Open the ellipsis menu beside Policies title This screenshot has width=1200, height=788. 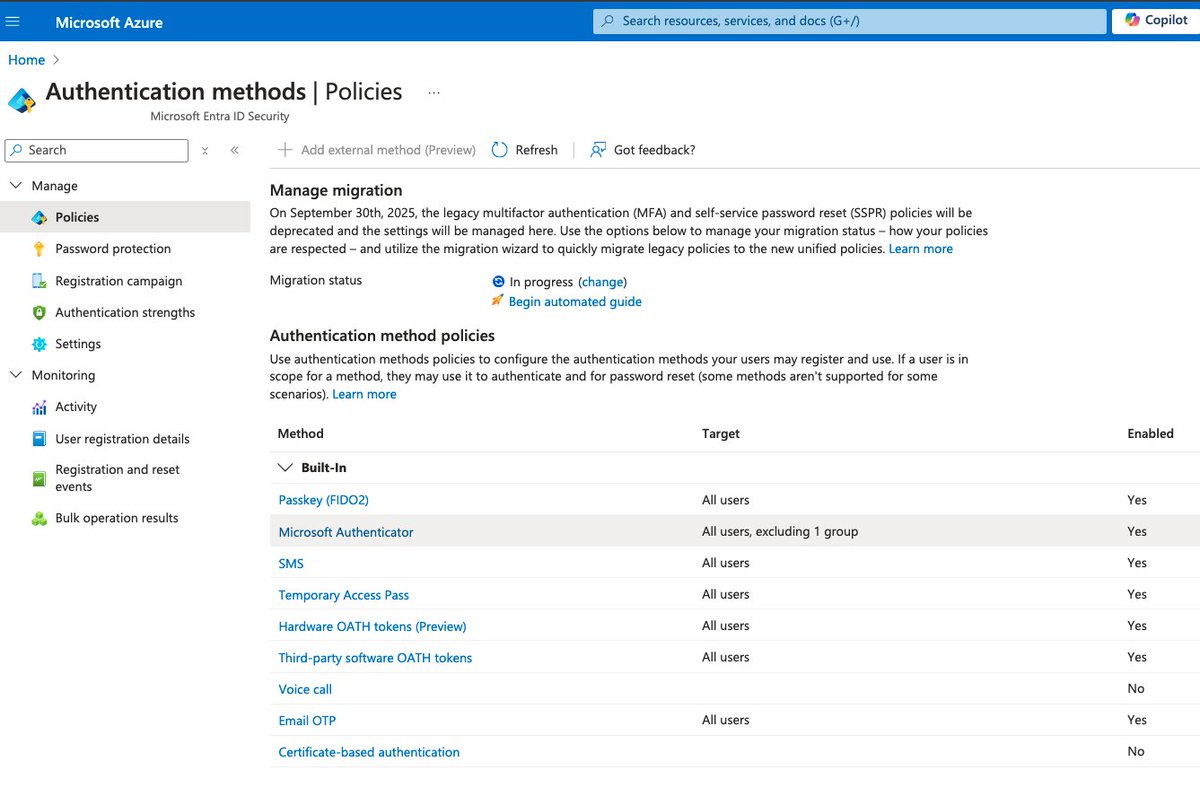(434, 92)
